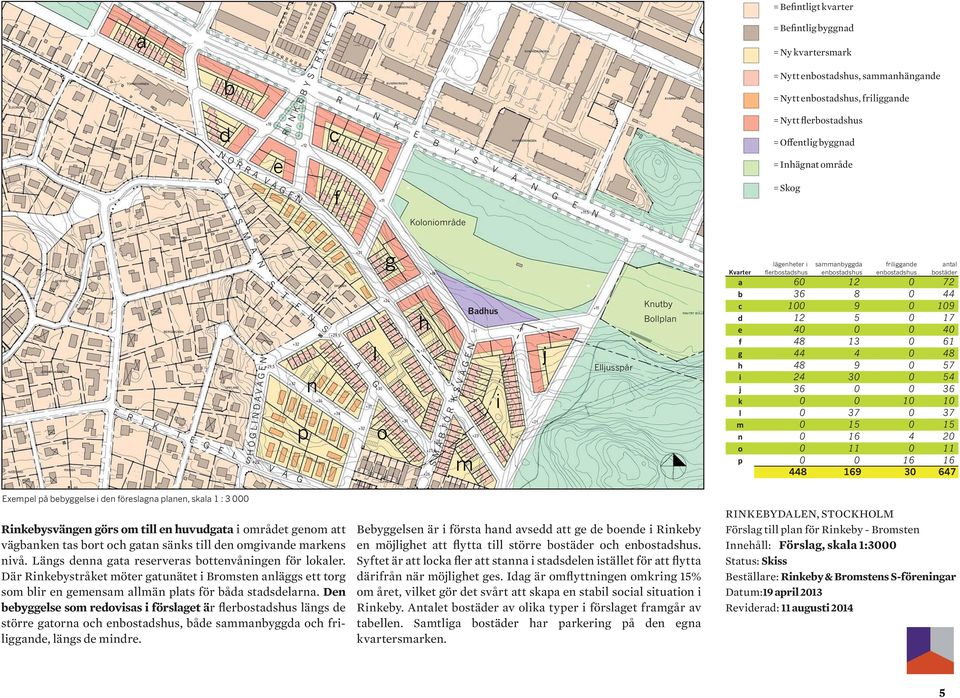Viewport: 960px width, 698px height.
Task: Click the value 72 in table row a
Action: pos(949,282)
